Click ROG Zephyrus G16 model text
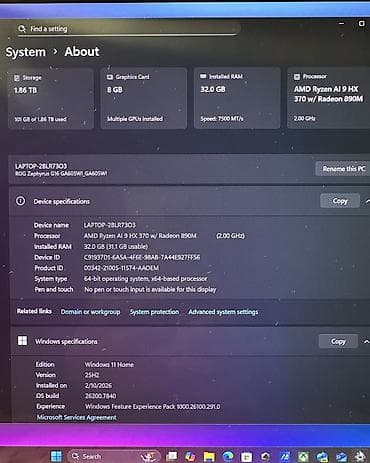The height and width of the screenshot is (463, 370). pyautogui.click(x=61, y=174)
